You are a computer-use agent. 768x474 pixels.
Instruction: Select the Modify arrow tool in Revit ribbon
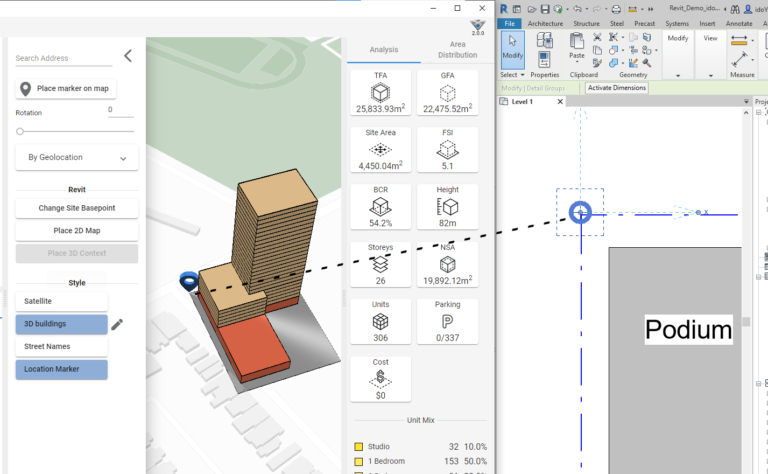513,49
